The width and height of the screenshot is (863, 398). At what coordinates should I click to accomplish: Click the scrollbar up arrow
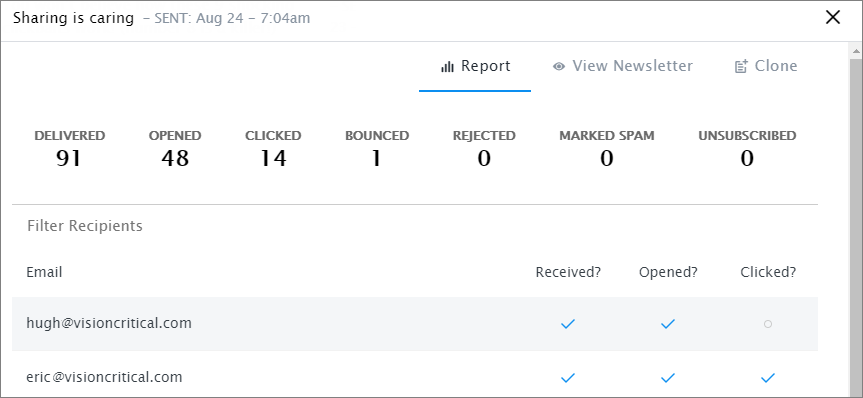coord(856,52)
